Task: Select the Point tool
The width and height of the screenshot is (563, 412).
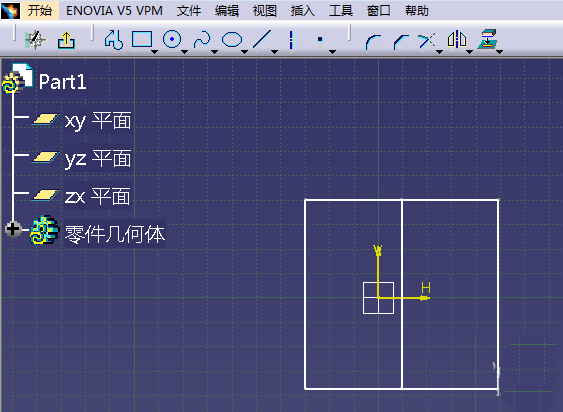Action: 320,40
